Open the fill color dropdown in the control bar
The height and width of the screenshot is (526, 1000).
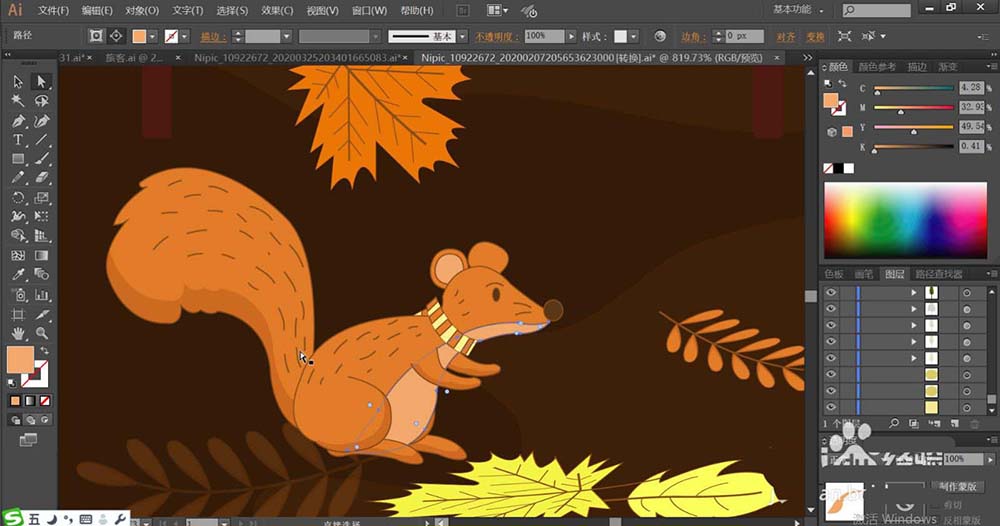[153, 37]
